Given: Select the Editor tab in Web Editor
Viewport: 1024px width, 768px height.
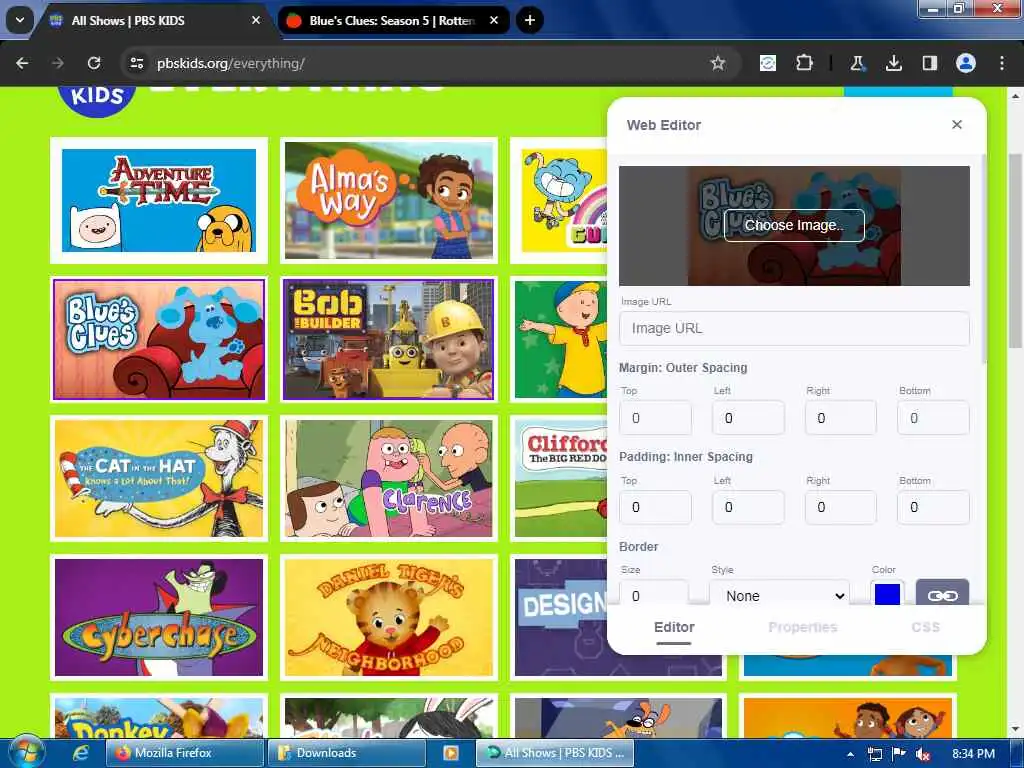Looking at the screenshot, I should 674,628.
